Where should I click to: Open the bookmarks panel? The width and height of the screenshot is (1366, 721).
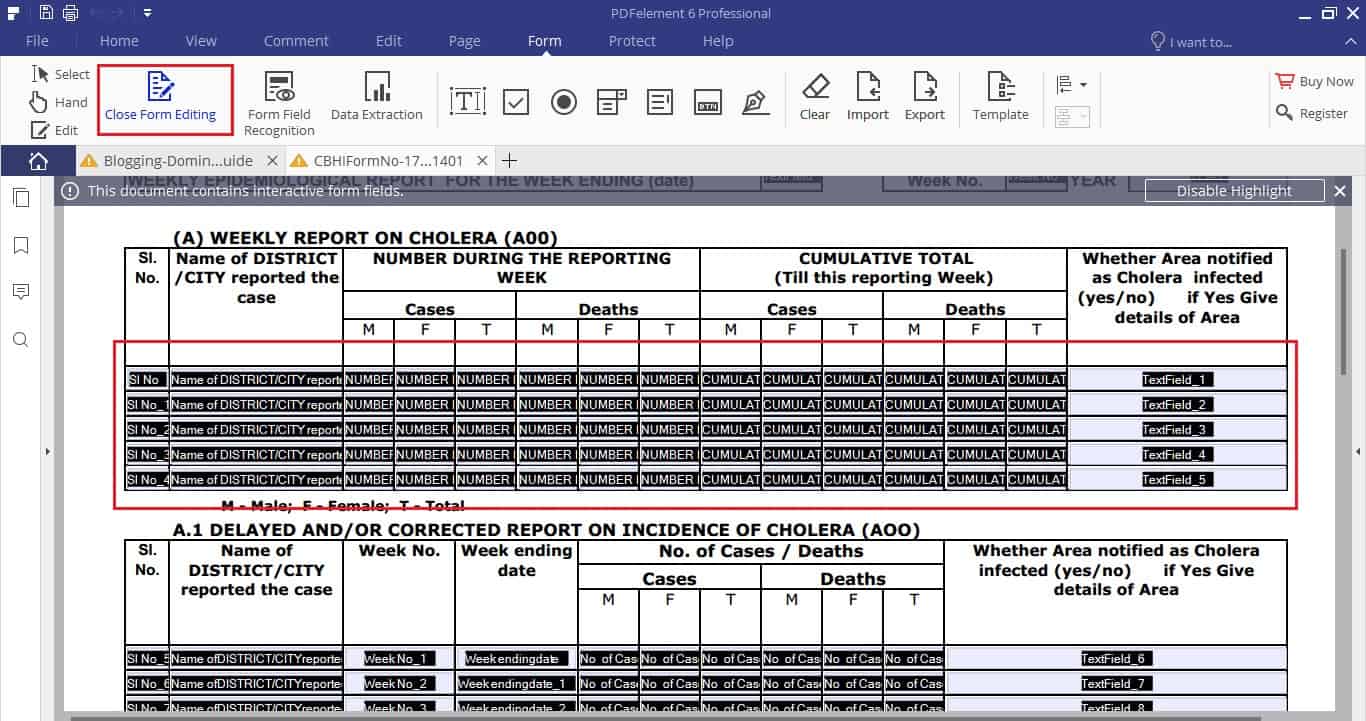point(20,245)
